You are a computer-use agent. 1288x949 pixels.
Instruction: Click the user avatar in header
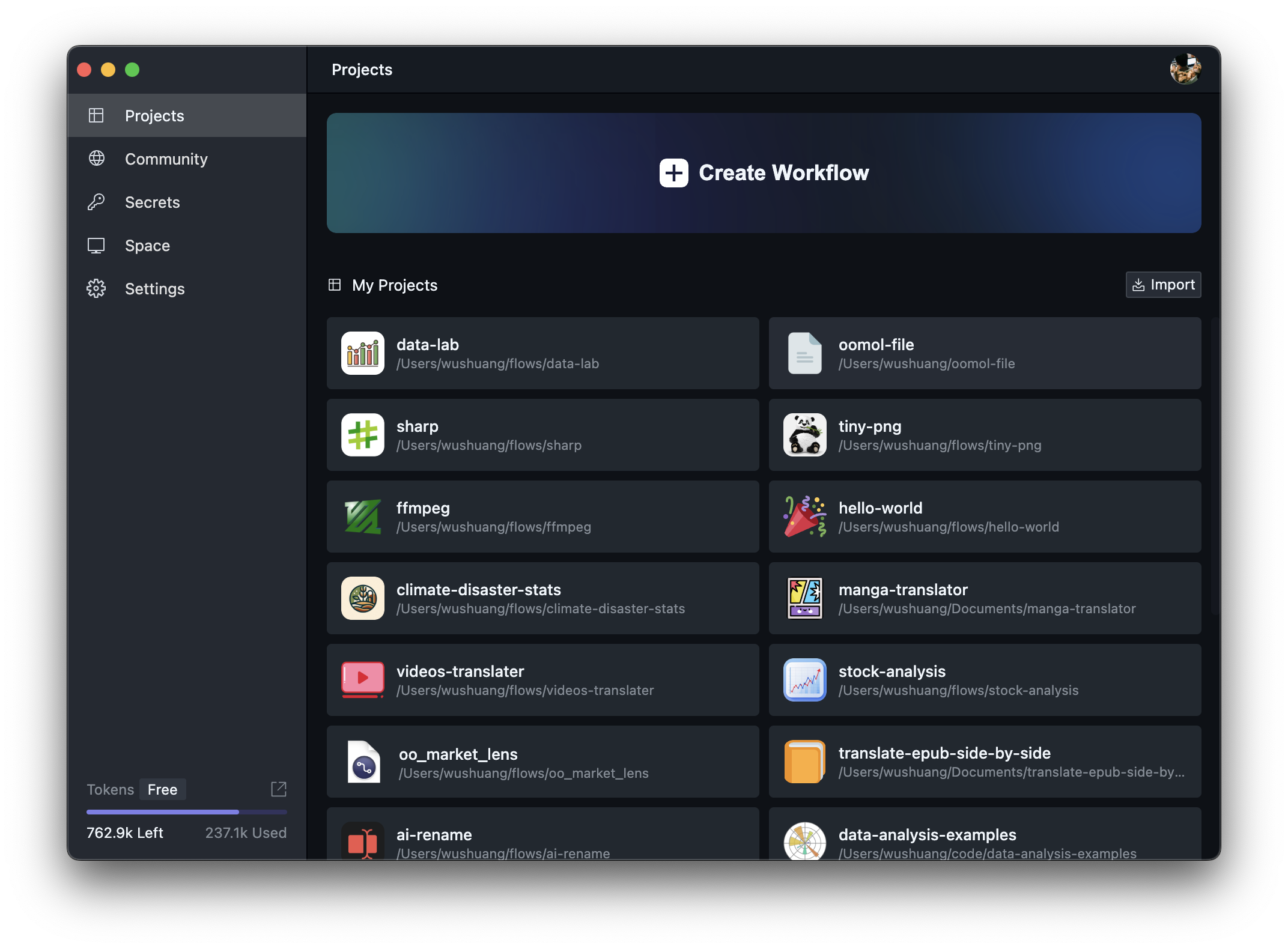[1185, 70]
